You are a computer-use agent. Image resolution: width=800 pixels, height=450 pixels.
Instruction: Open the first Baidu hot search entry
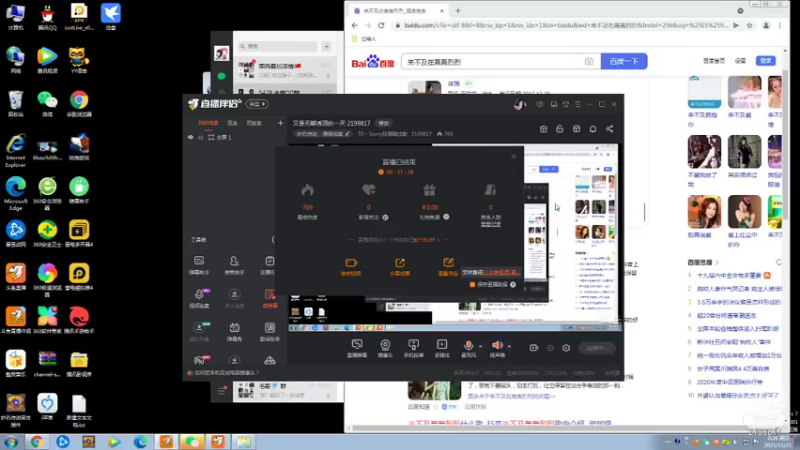pos(729,276)
